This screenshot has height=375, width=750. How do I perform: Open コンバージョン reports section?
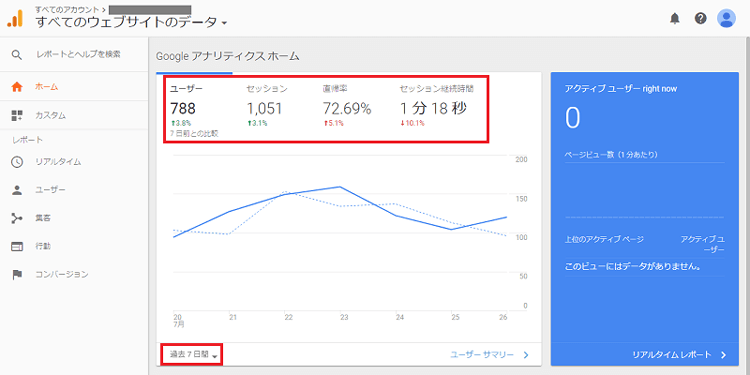click(x=74, y=275)
